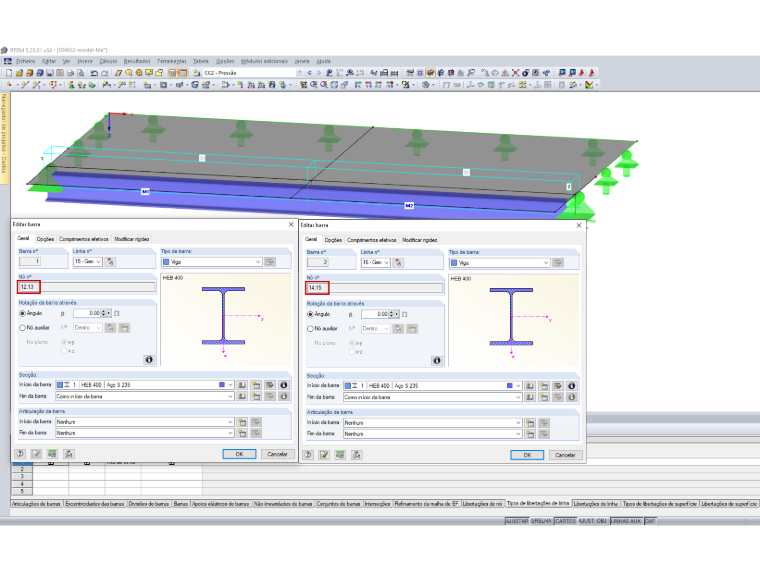The width and height of the screenshot is (760, 570).
Task: Pick line graphically in left dialog
Action: 110,262
